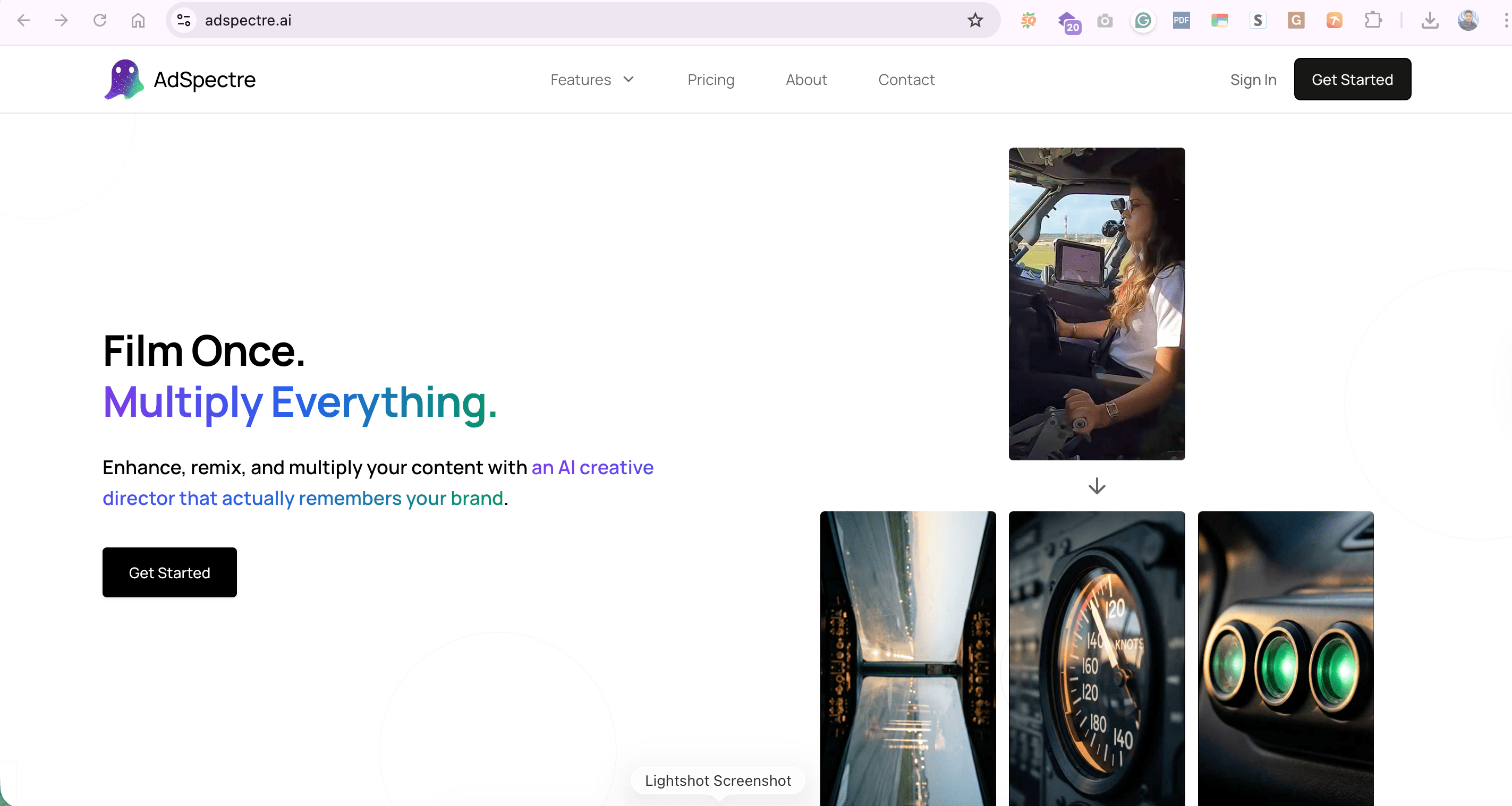
Task: Open the Chrome profile avatar menu
Action: coord(1467,21)
